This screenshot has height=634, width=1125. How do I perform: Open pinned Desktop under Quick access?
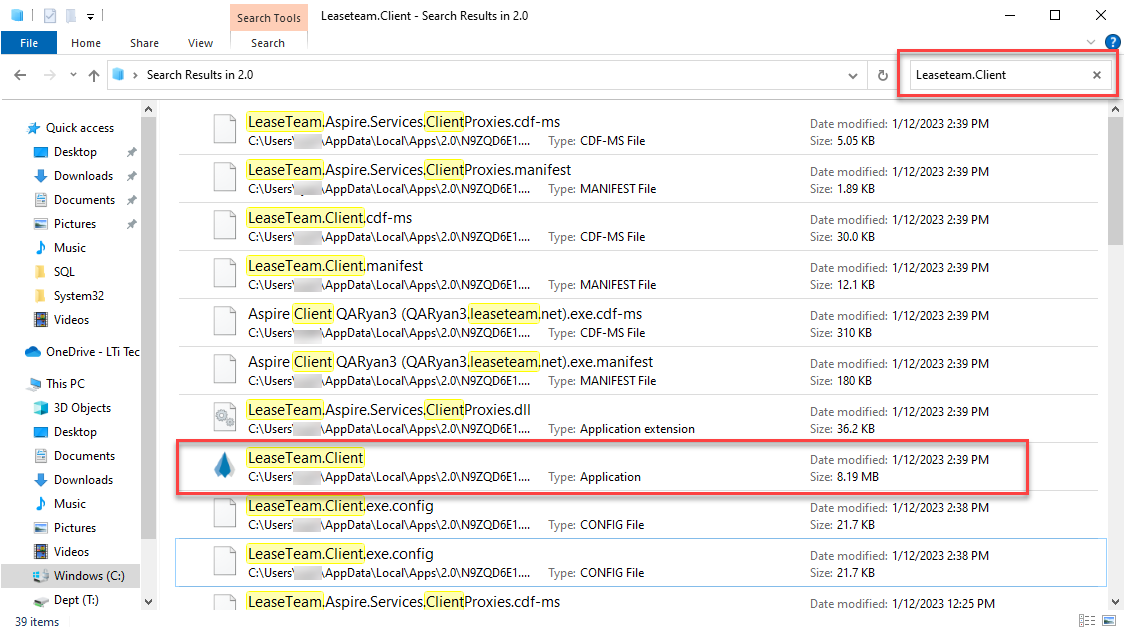[x=75, y=152]
